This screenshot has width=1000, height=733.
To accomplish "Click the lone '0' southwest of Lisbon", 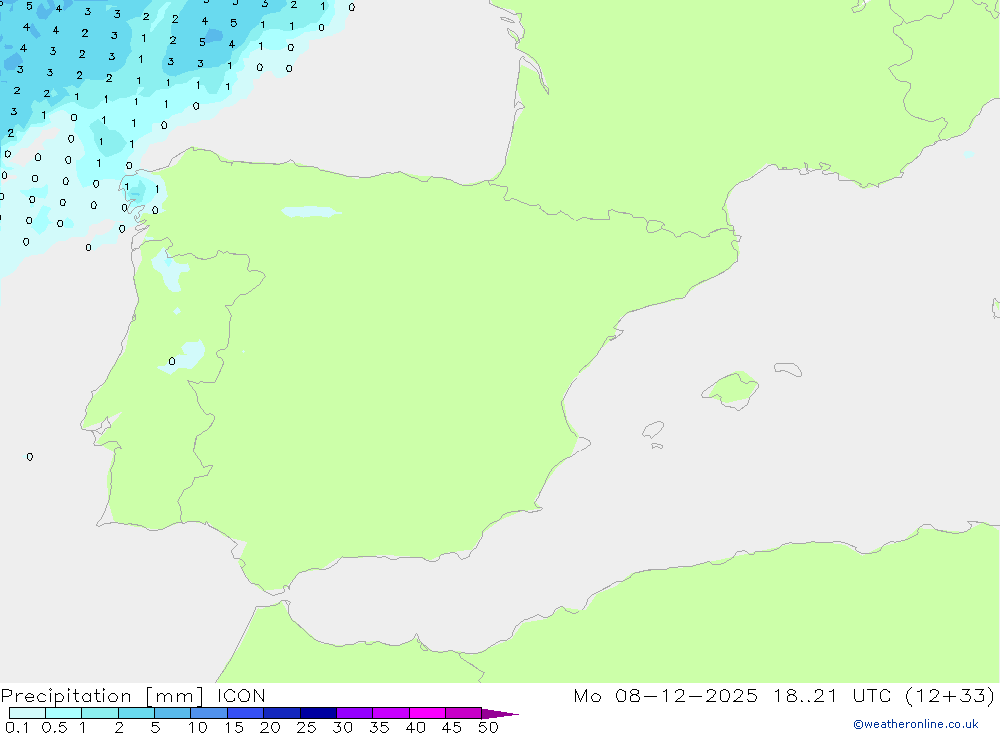I will [x=30, y=457].
